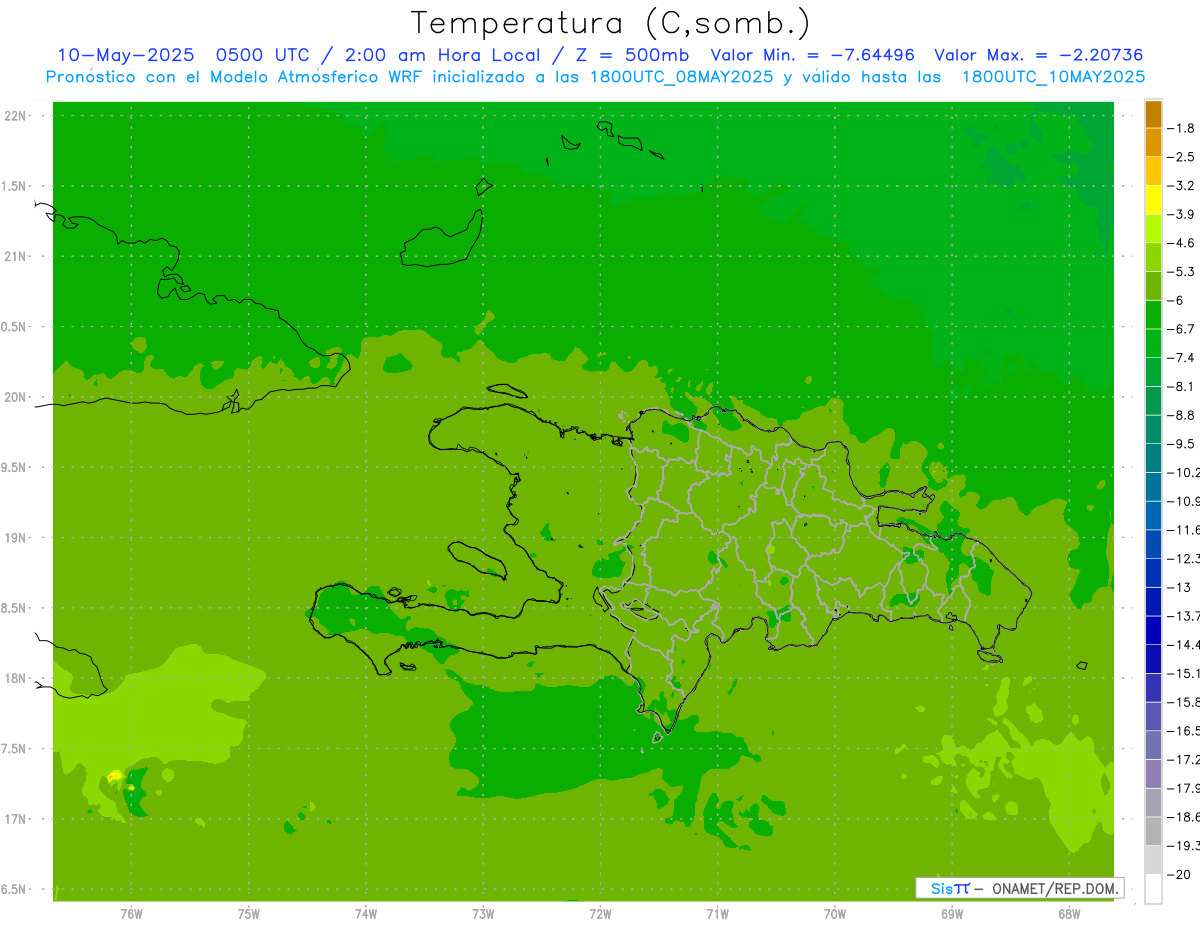Click the small yellow warm spot near 76W
The width and height of the screenshot is (1200, 927).
coord(114,776)
